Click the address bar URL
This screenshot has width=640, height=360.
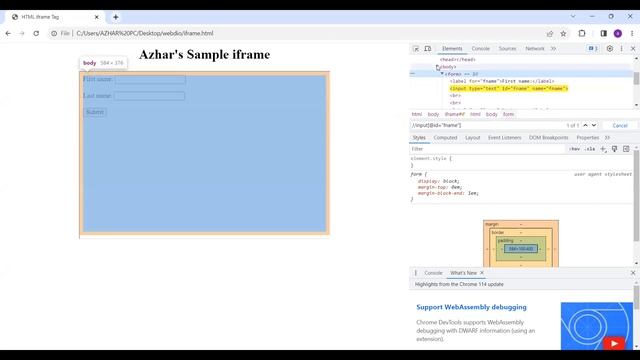[x=145, y=33]
